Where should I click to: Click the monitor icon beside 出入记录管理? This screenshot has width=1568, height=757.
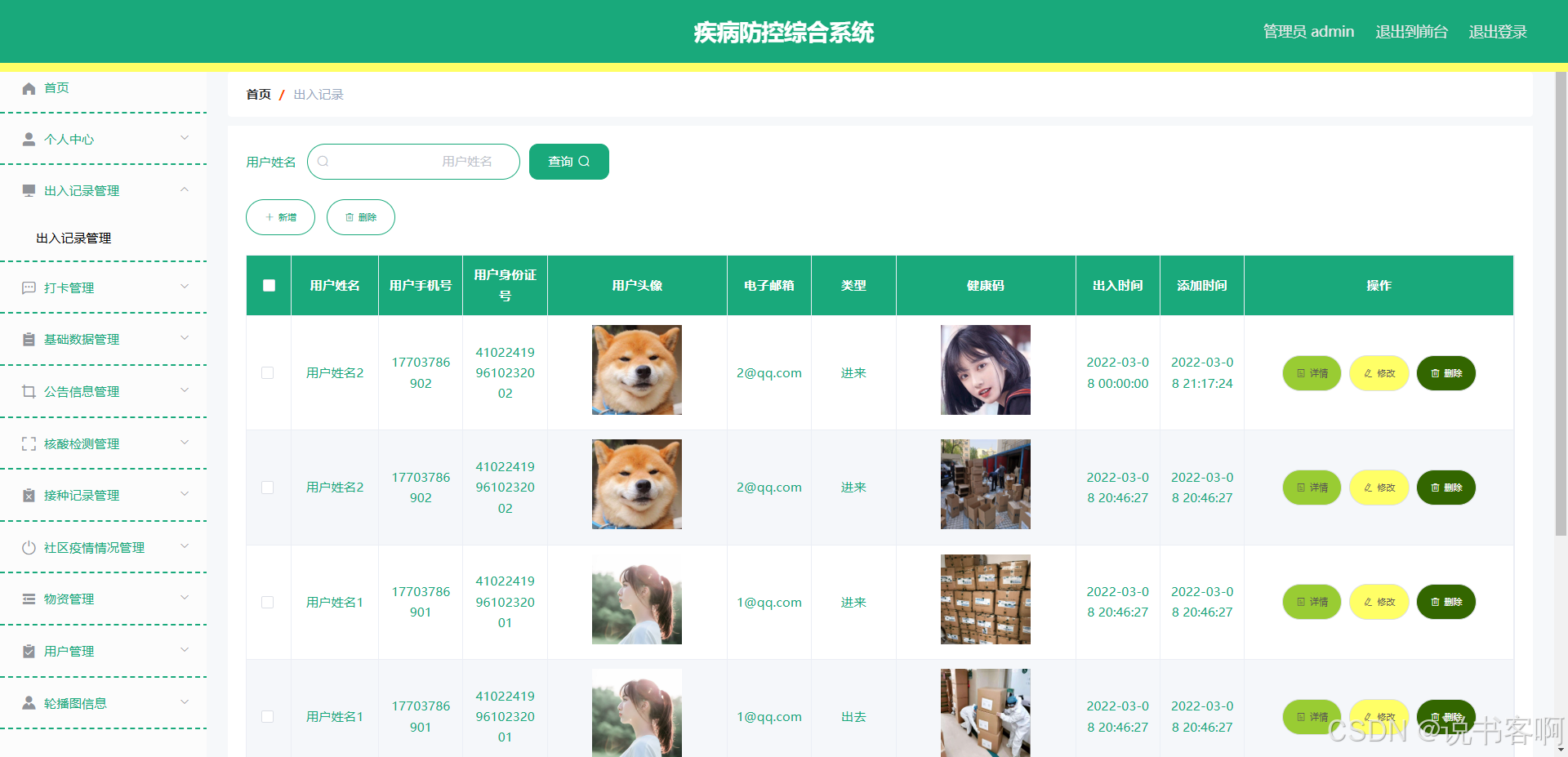[29, 190]
